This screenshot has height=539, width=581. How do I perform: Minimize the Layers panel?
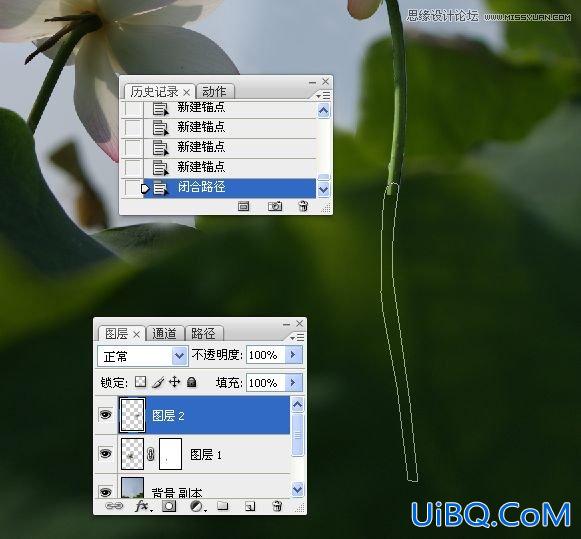286,325
